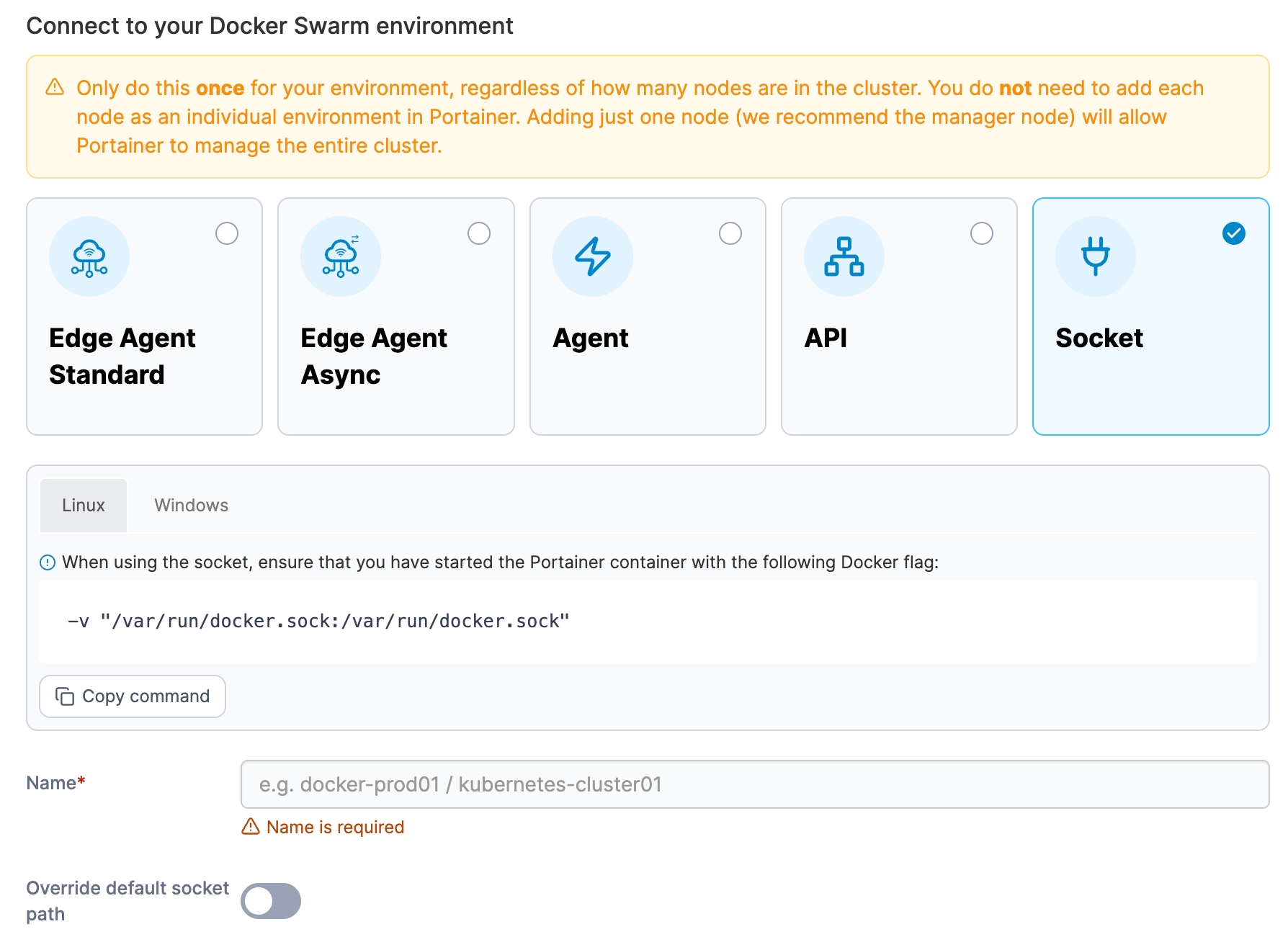
Task: Select the Edge Agent Async radio button
Action: click(x=479, y=233)
